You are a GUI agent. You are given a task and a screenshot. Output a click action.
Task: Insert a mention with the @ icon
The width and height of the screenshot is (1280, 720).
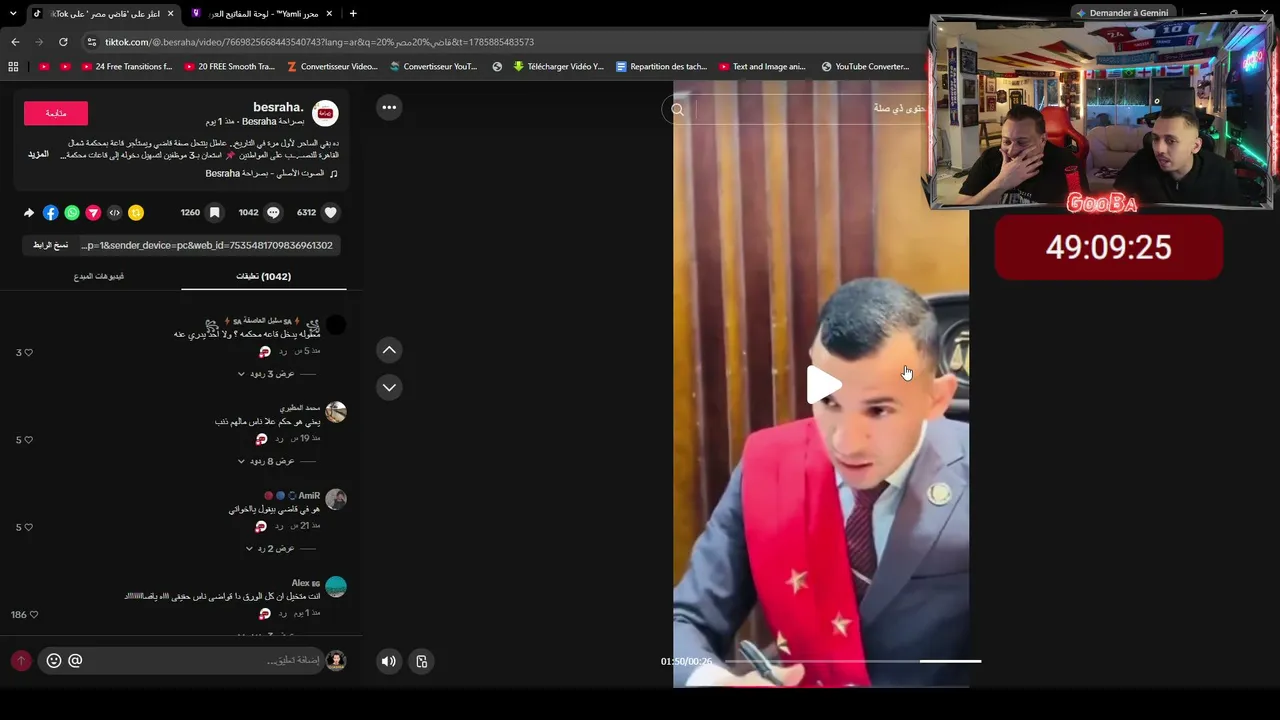[x=75, y=661]
